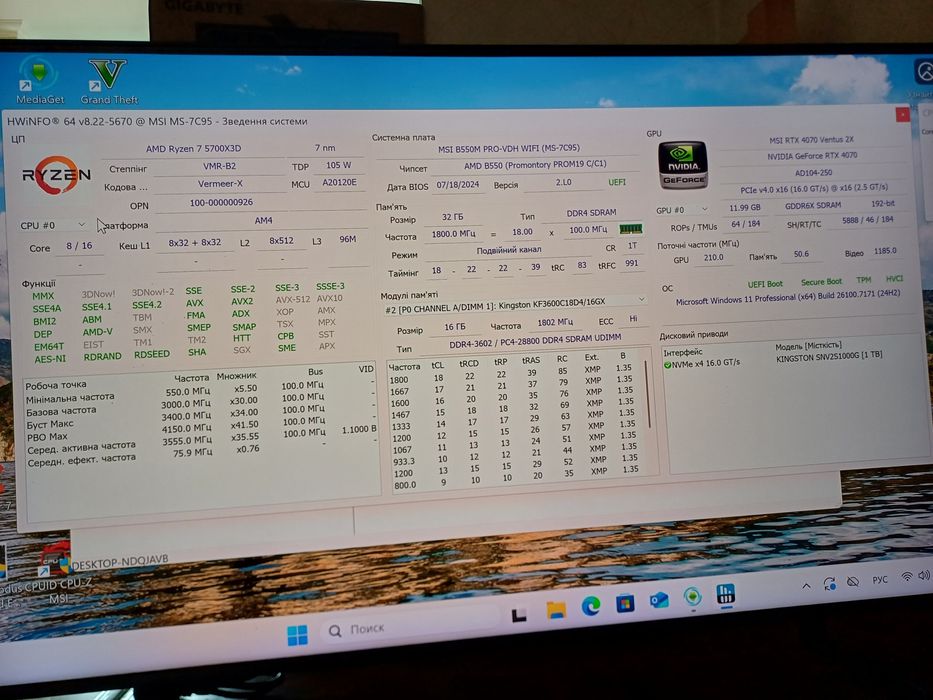Click the 11.99 GB video memory value
This screenshot has width=933, height=700.
click(744, 208)
